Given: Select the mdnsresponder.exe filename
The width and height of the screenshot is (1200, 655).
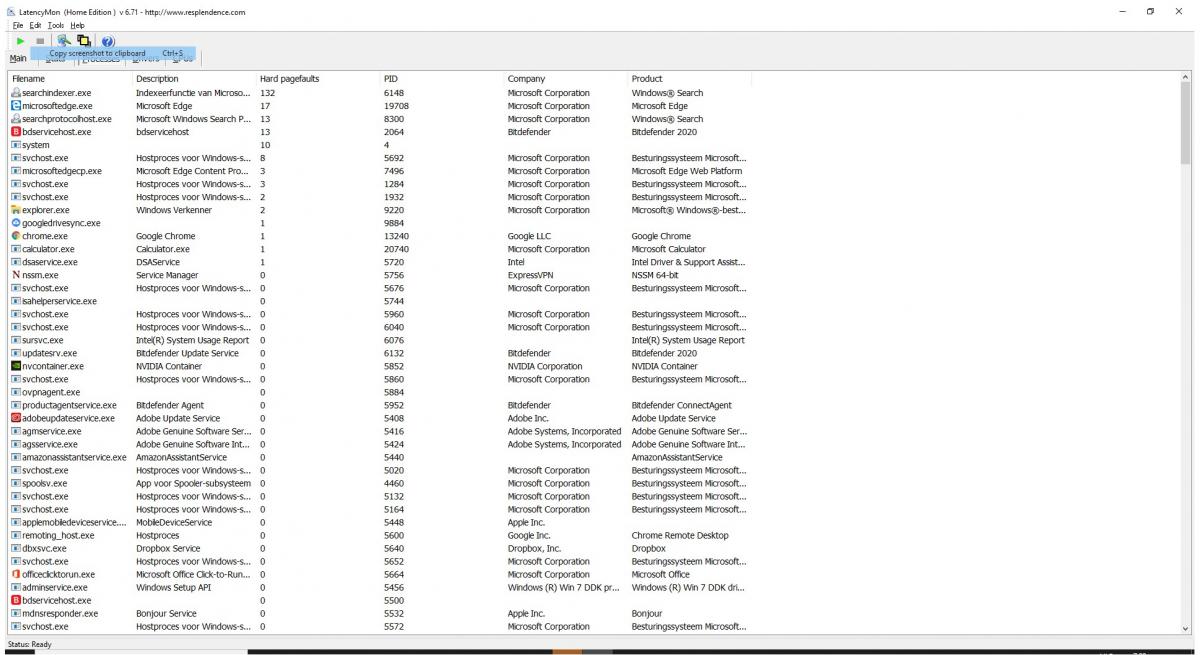Looking at the screenshot, I should click(x=60, y=613).
